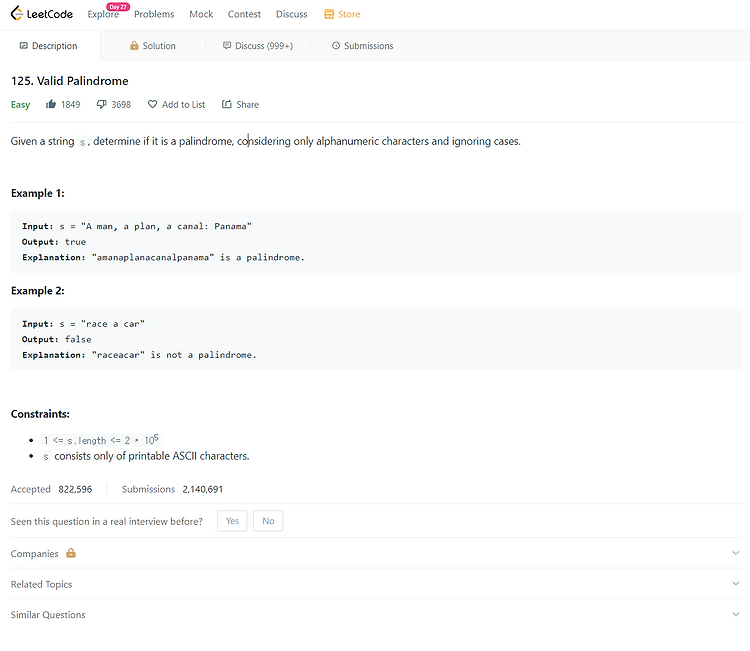750x651 pixels.
Task: Switch to the Submissions tab
Action: [x=363, y=45]
